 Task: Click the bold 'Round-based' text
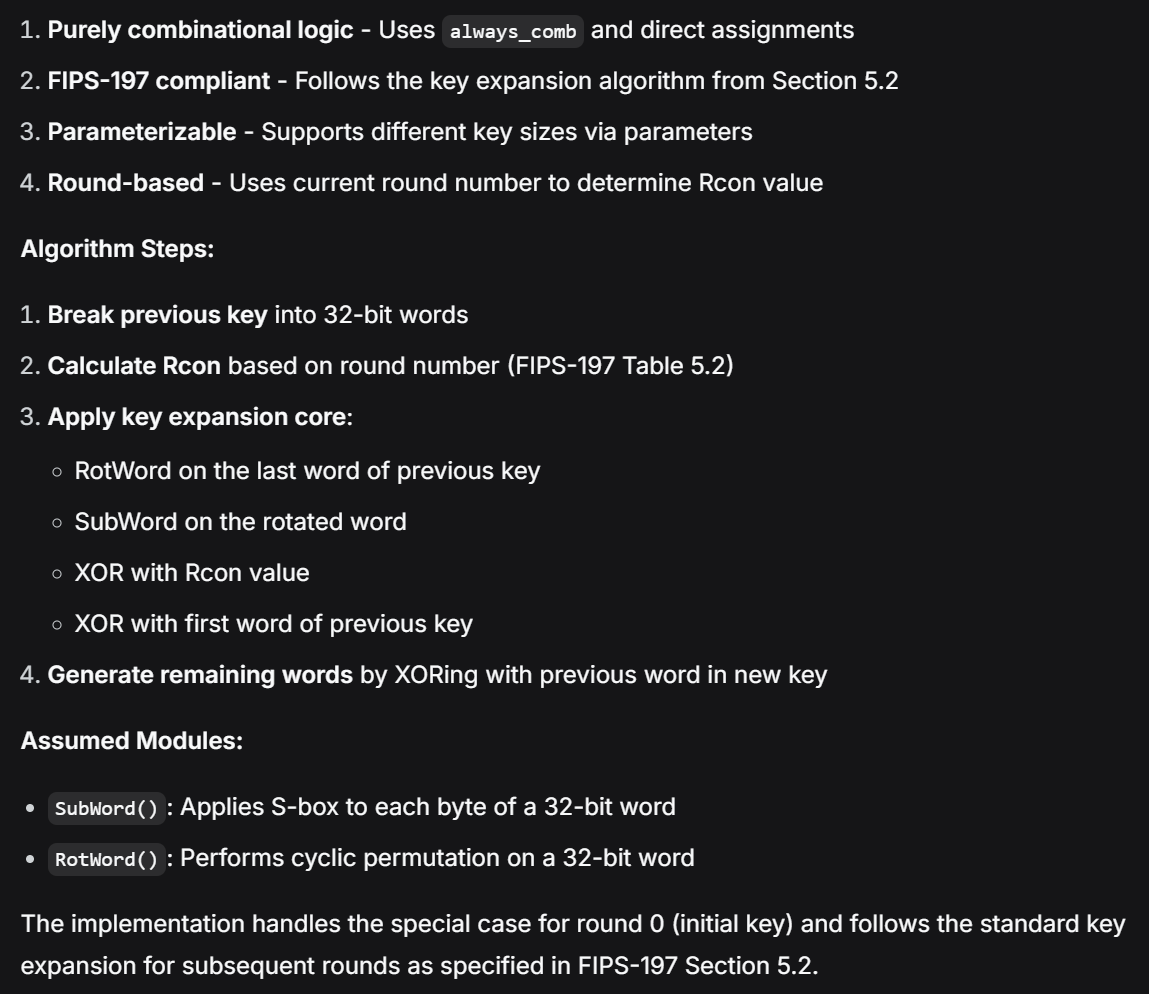[x=125, y=183]
